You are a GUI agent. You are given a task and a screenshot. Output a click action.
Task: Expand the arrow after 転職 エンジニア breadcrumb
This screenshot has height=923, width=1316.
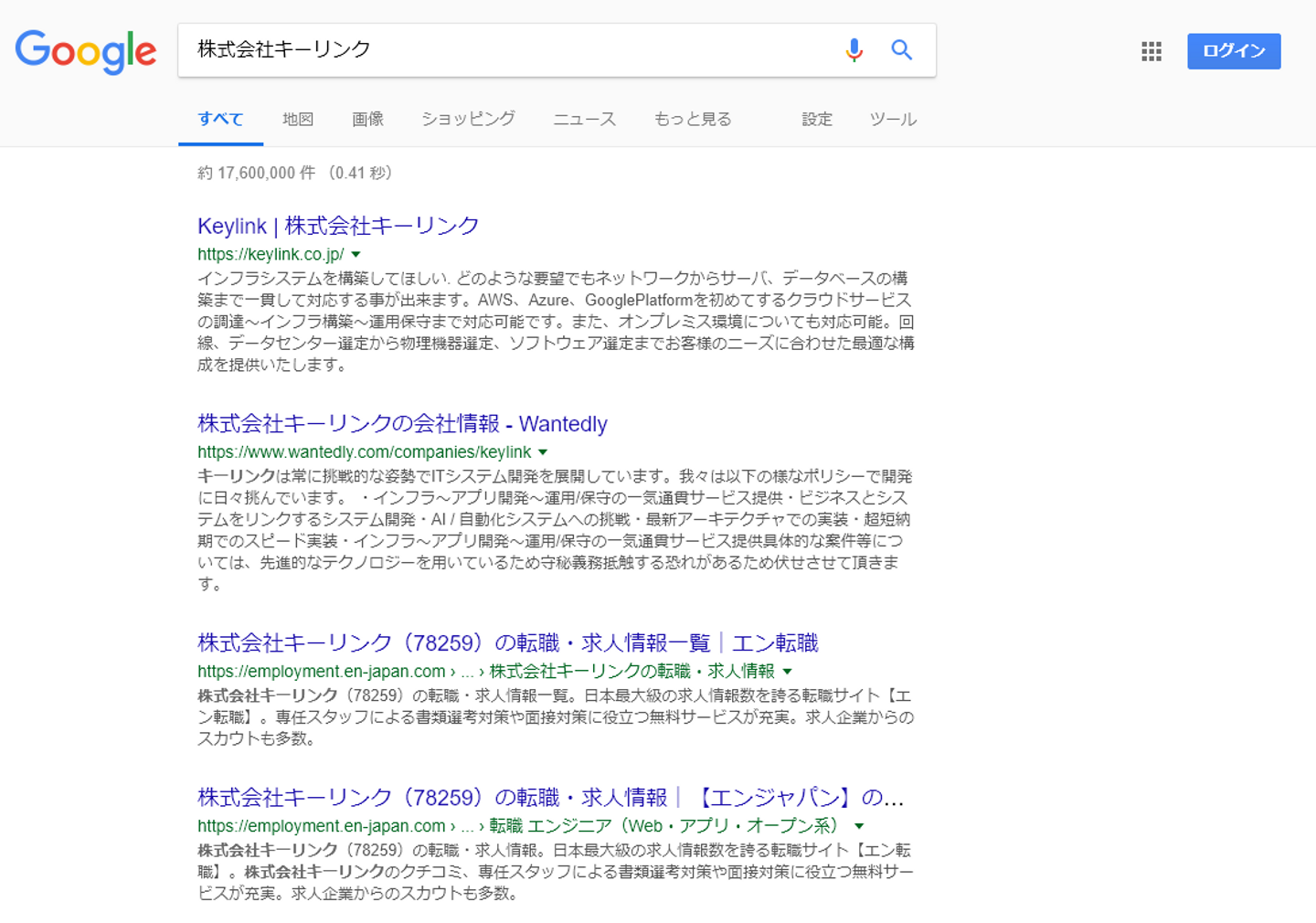(x=859, y=826)
